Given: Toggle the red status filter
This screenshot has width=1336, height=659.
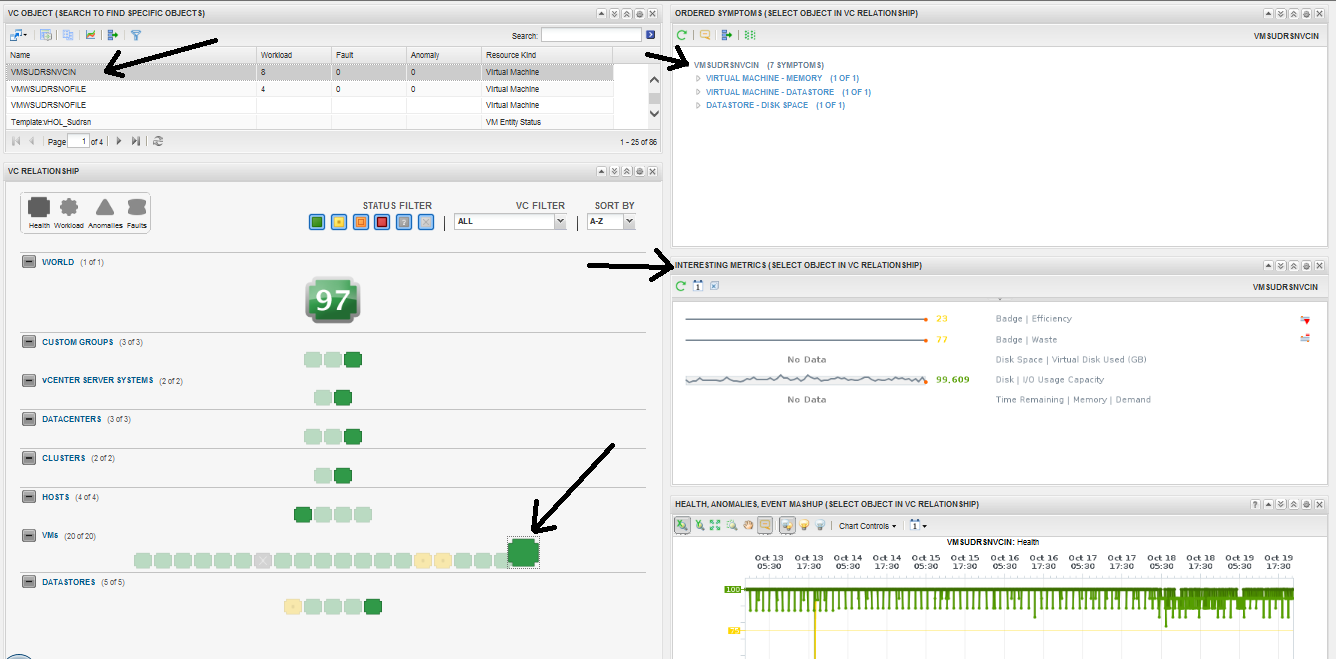Looking at the screenshot, I should pos(382,222).
